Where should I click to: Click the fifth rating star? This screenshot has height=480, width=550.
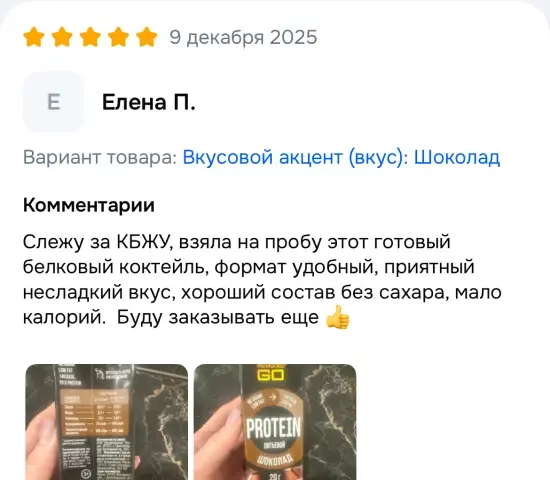pyautogui.click(x=147, y=37)
